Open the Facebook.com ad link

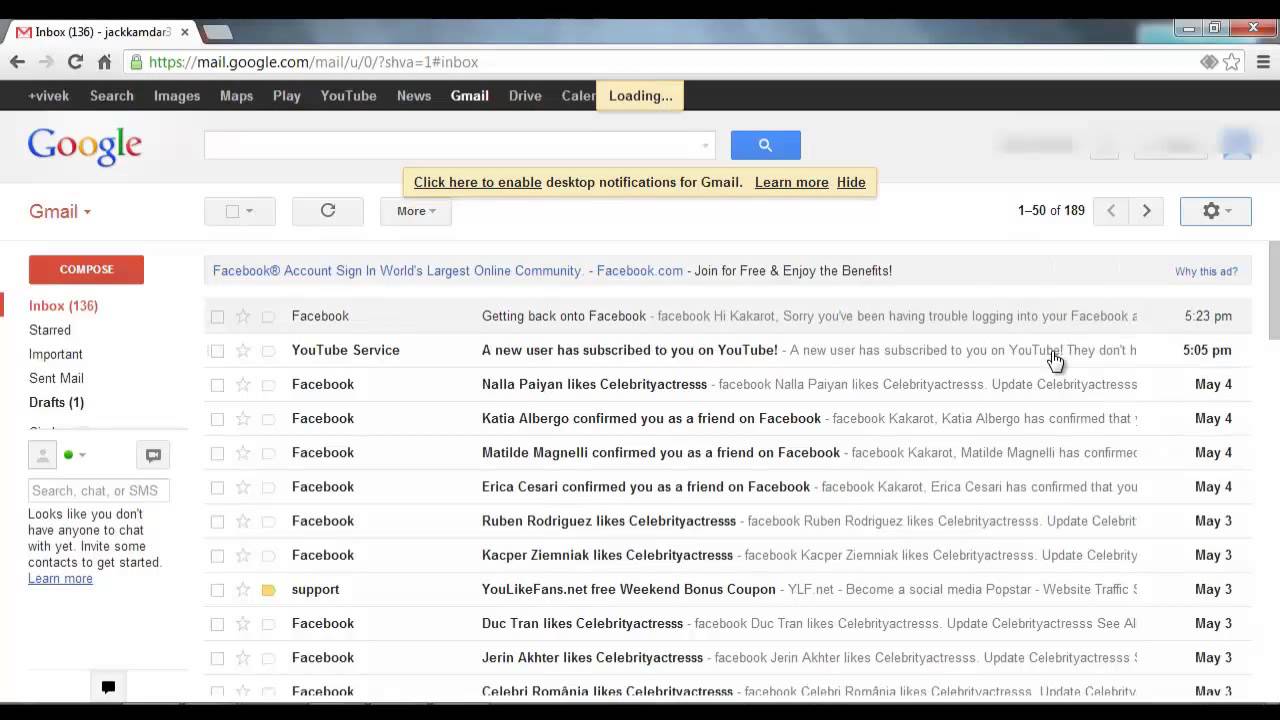[640, 271]
